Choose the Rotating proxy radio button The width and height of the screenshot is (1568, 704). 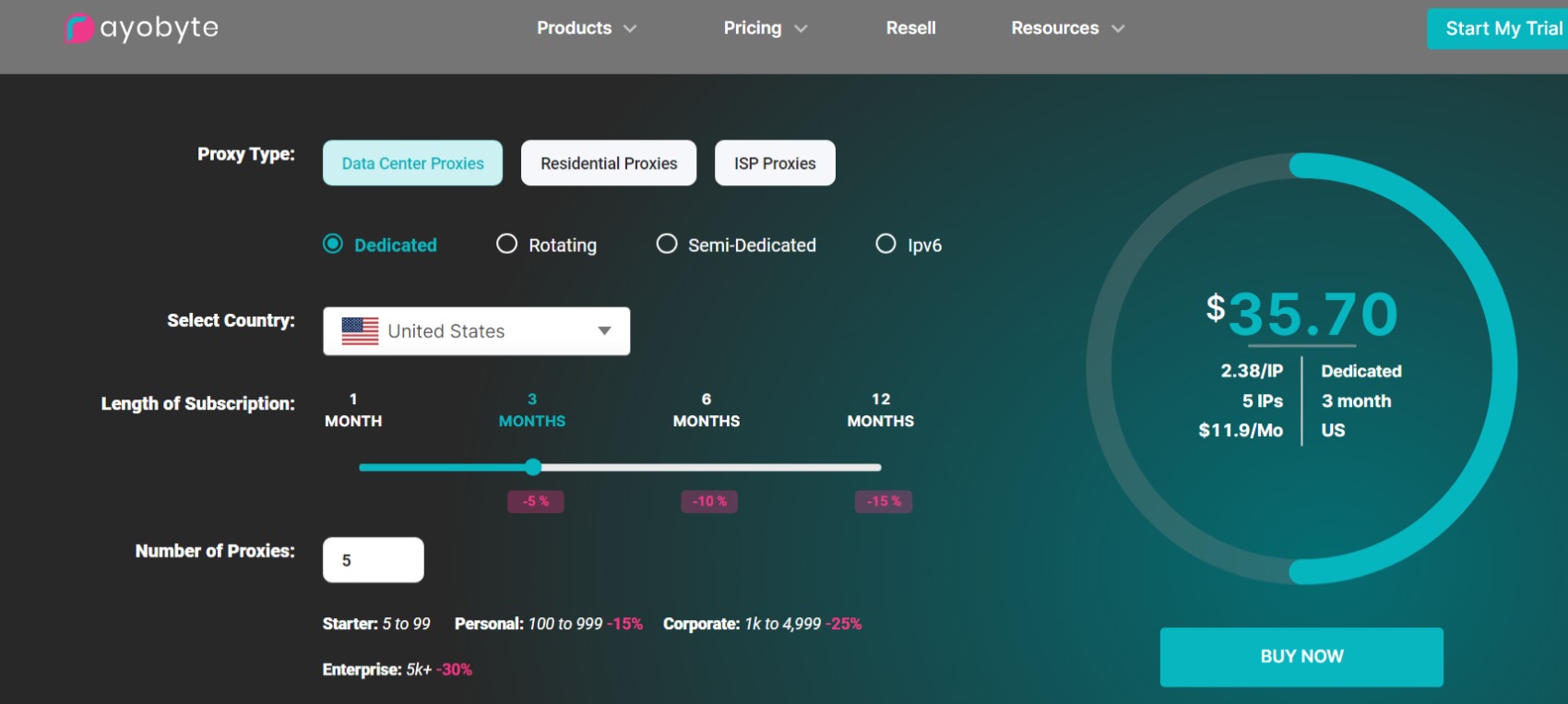pyautogui.click(x=506, y=245)
